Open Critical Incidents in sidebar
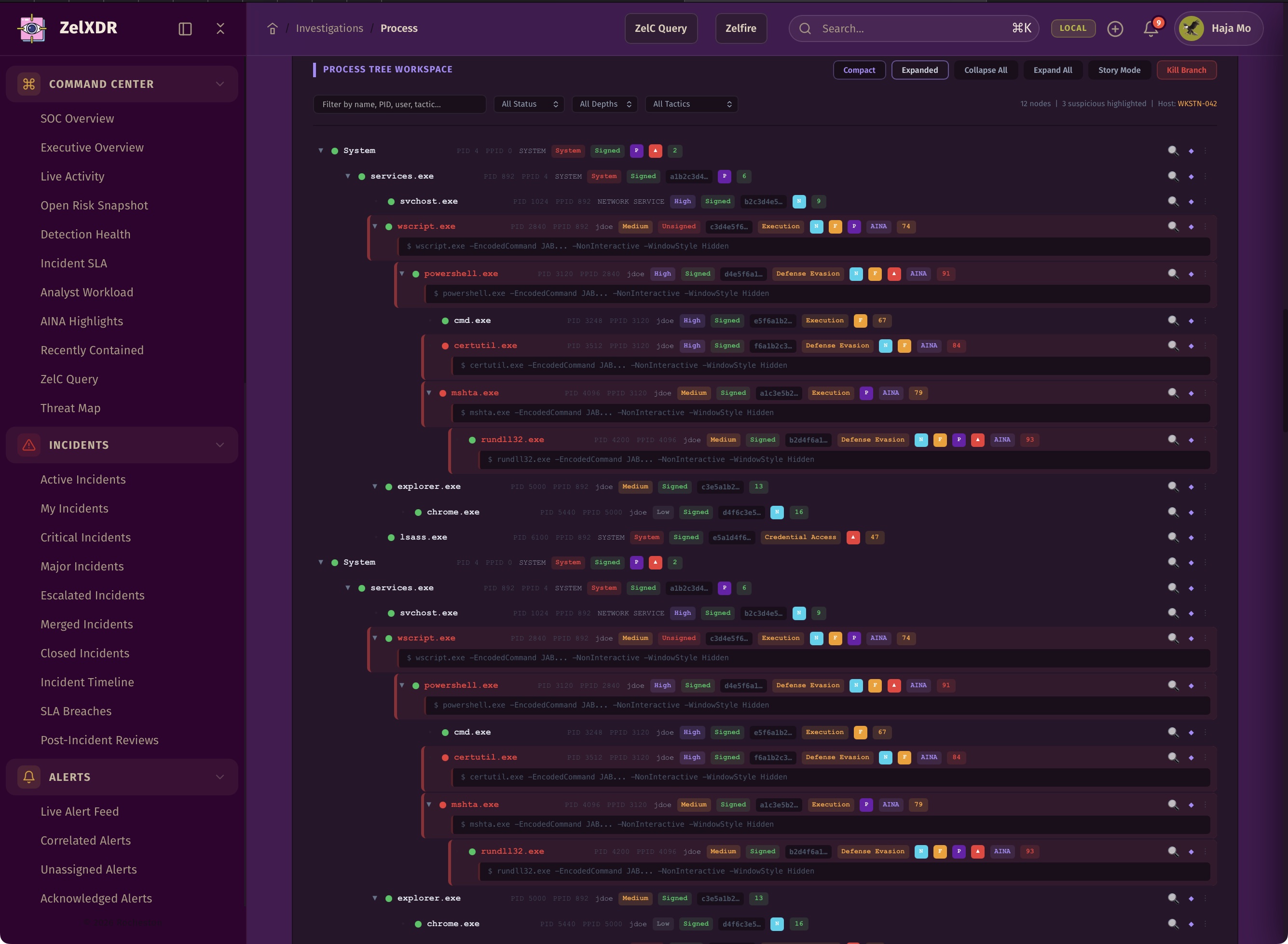This screenshot has width=1288, height=944. [86, 537]
